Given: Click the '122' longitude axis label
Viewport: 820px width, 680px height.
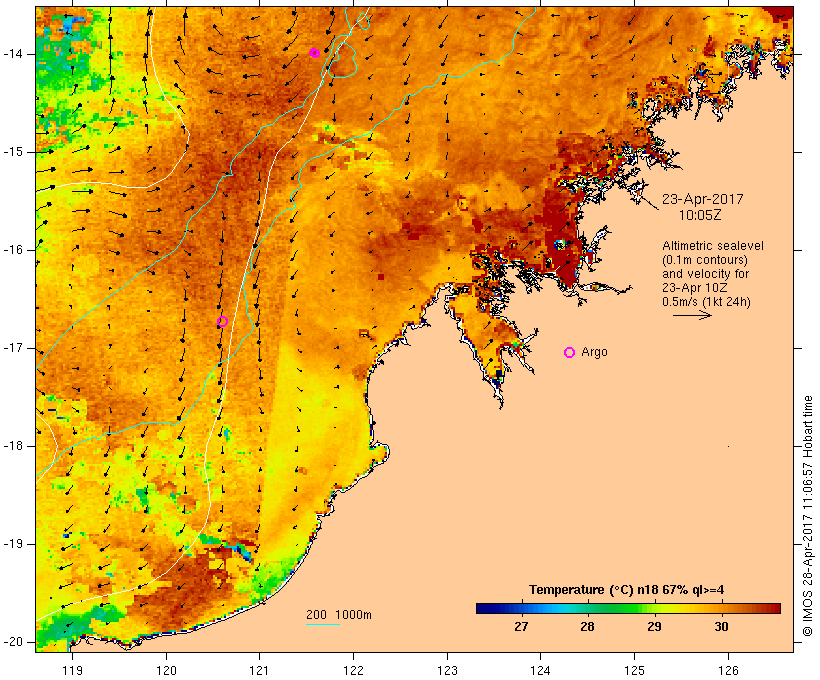Looking at the screenshot, I should point(354,670).
